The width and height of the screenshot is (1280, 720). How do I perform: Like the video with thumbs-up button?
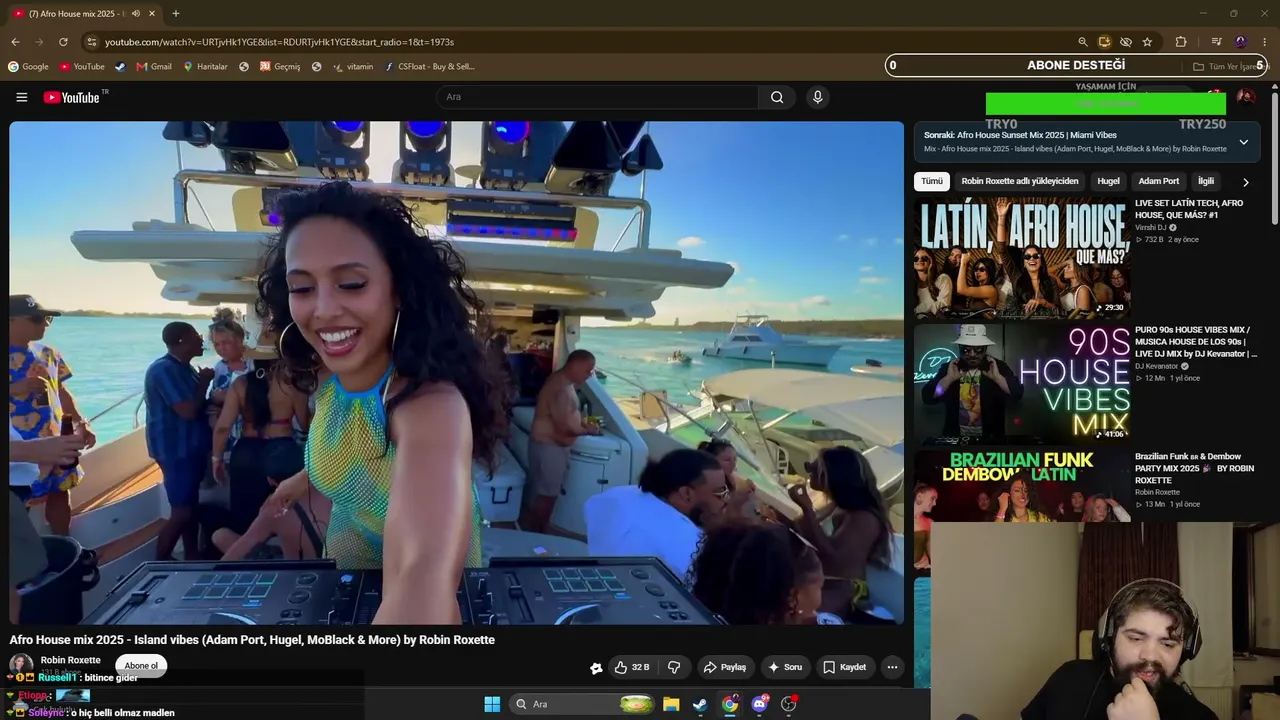point(632,667)
